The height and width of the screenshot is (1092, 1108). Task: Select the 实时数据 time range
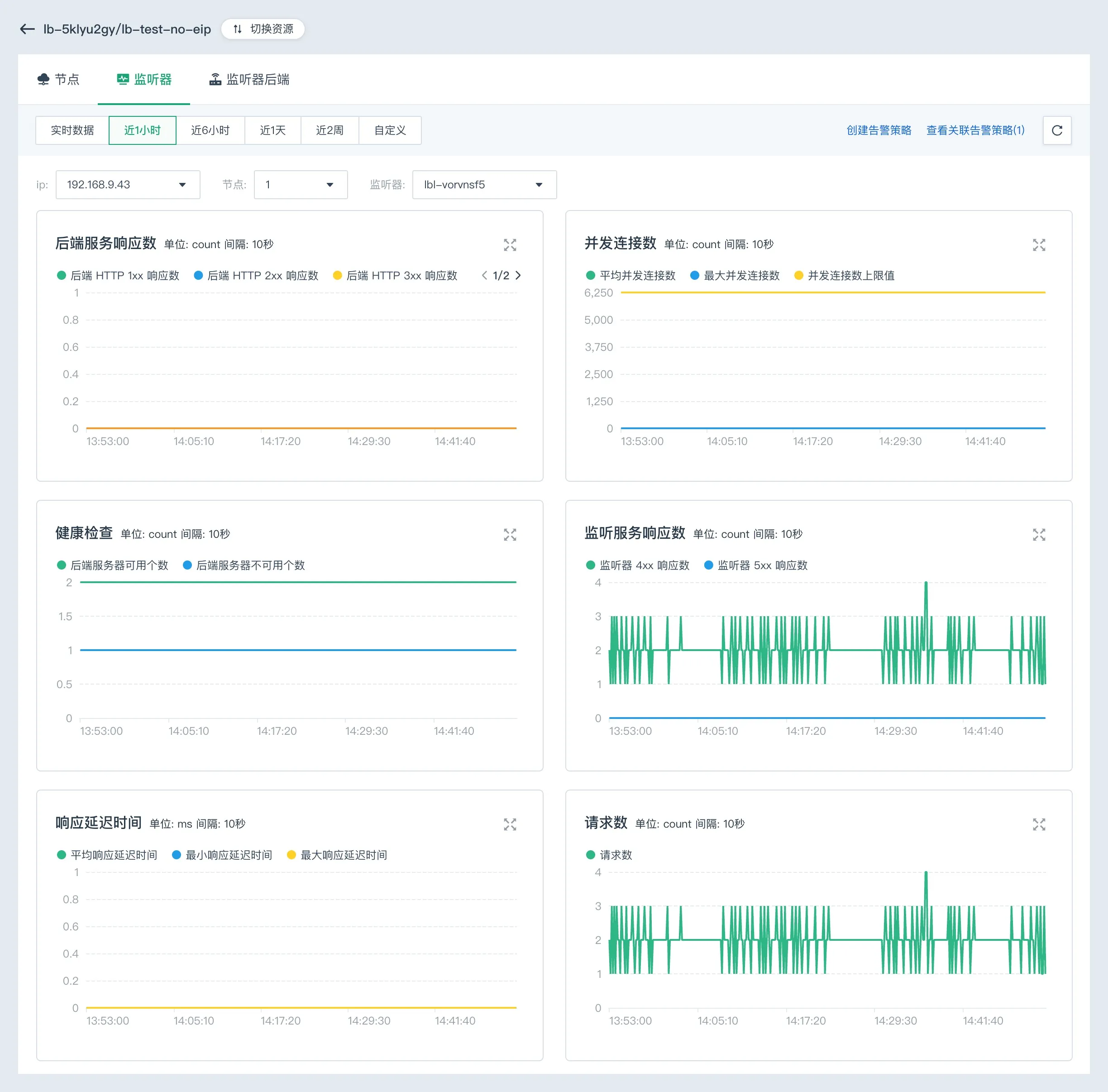pos(72,130)
